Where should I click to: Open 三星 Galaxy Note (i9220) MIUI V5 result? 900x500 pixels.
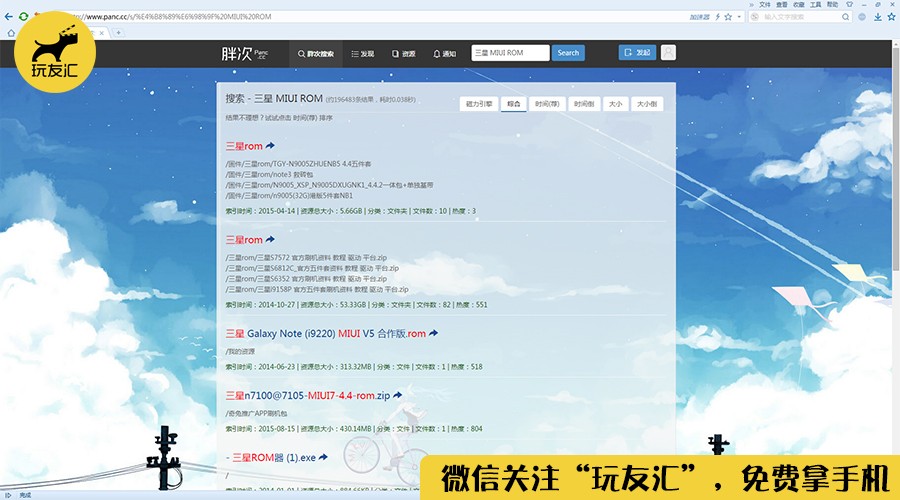pos(325,334)
